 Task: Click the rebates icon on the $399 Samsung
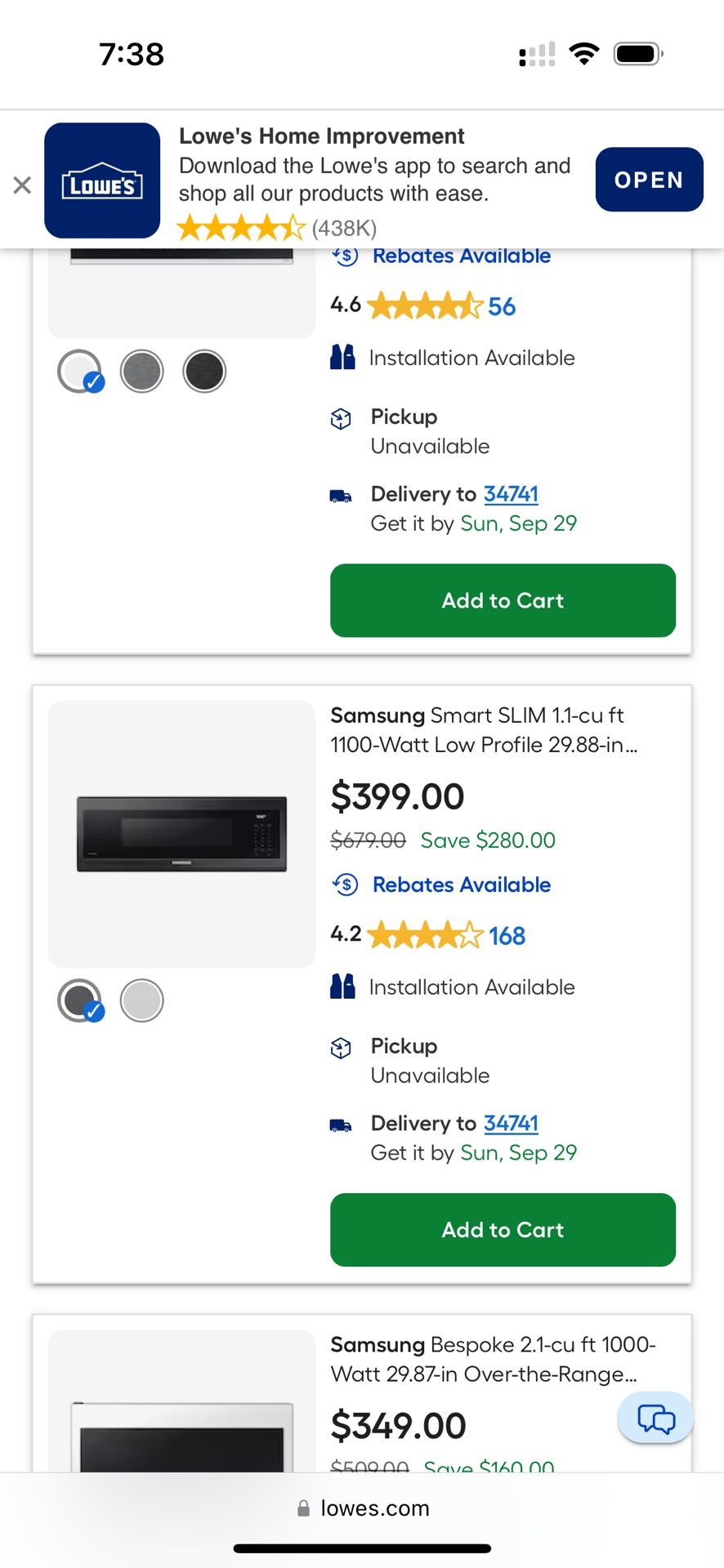pyautogui.click(x=345, y=884)
